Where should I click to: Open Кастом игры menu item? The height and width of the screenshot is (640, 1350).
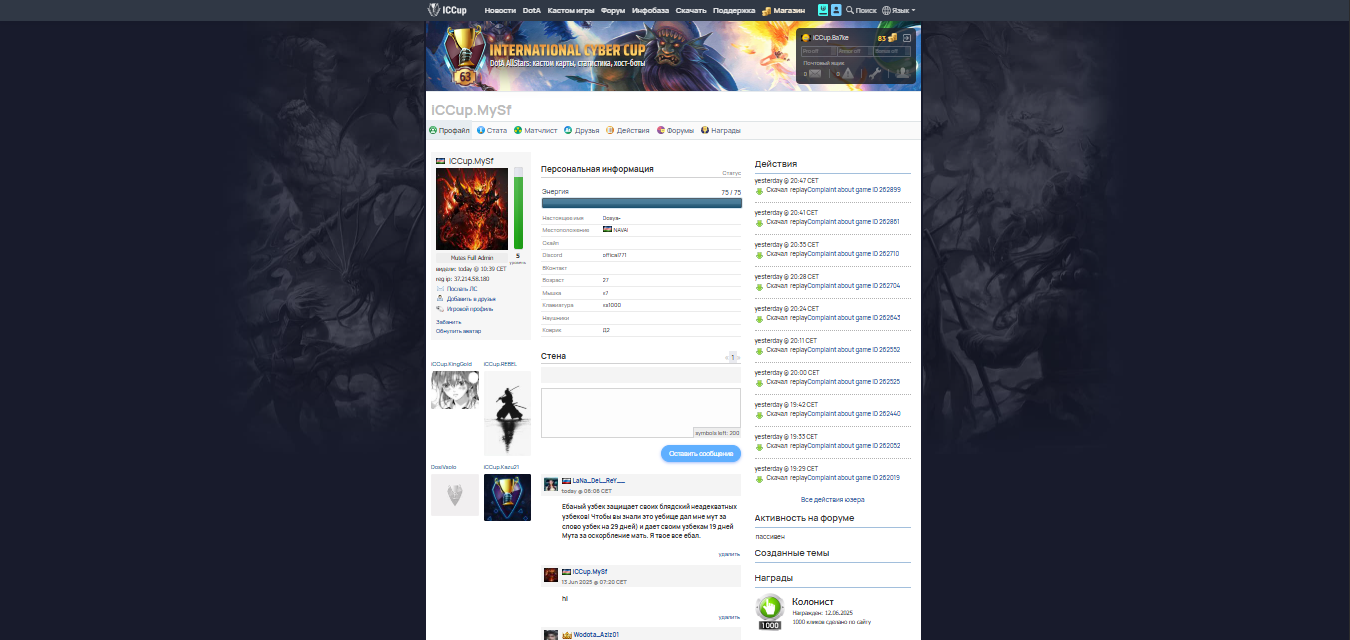coord(571,10)
